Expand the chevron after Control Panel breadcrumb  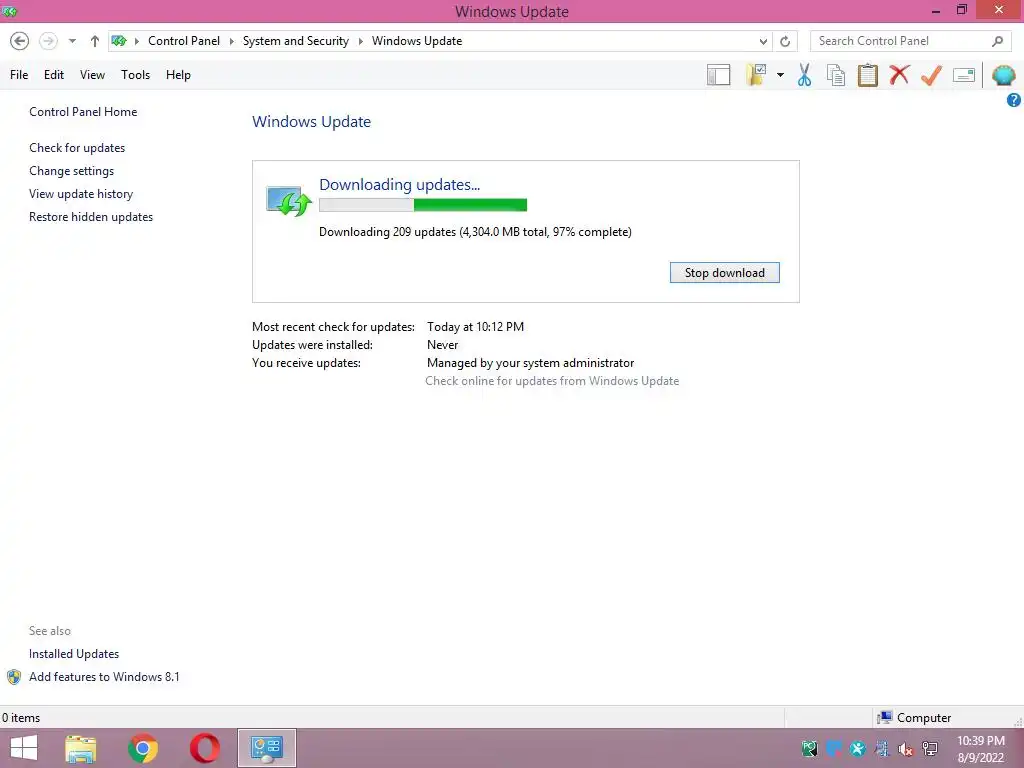(x=231, y=41)
